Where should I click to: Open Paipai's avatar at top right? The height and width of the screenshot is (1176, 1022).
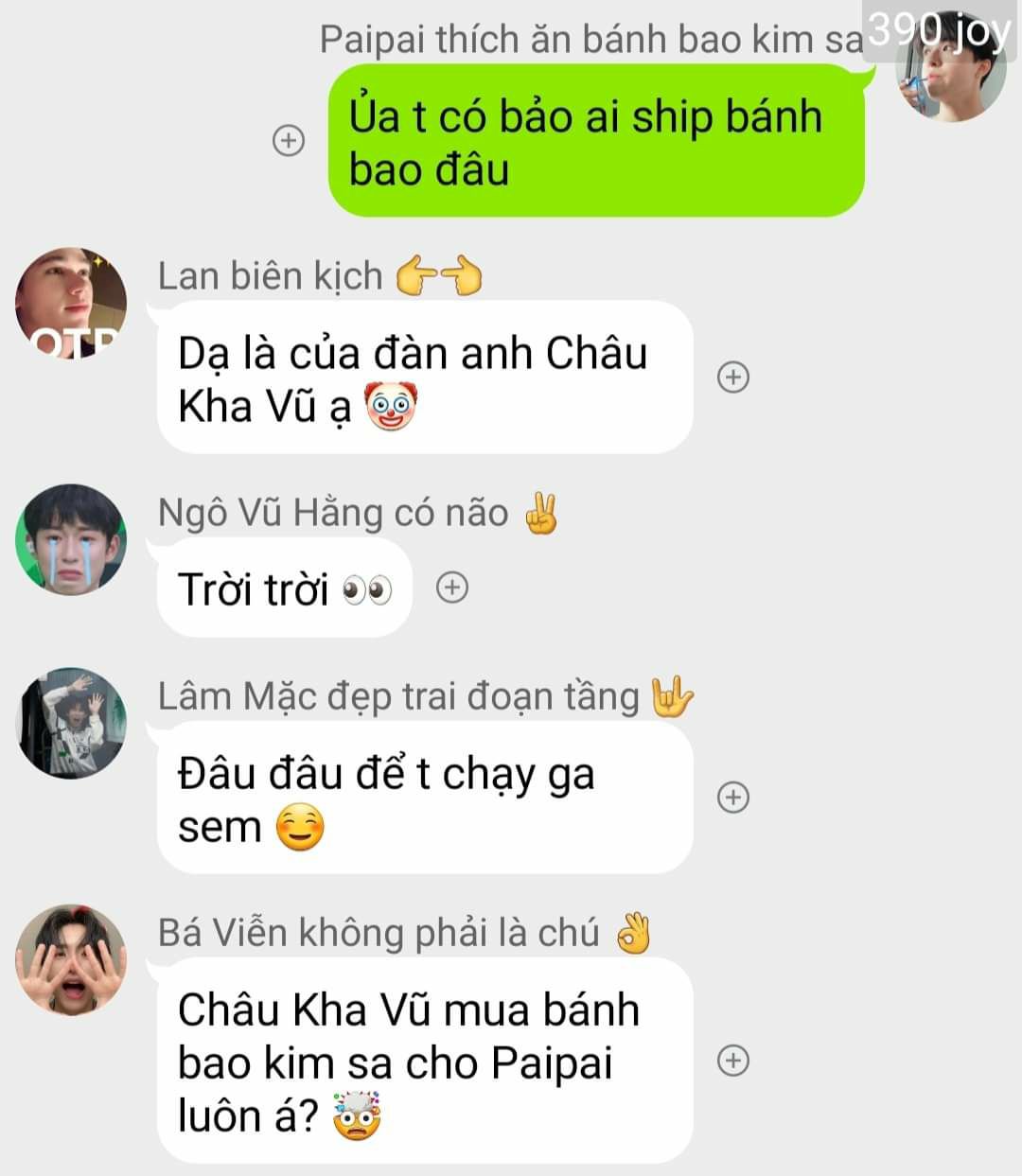[x=951, y=68]
